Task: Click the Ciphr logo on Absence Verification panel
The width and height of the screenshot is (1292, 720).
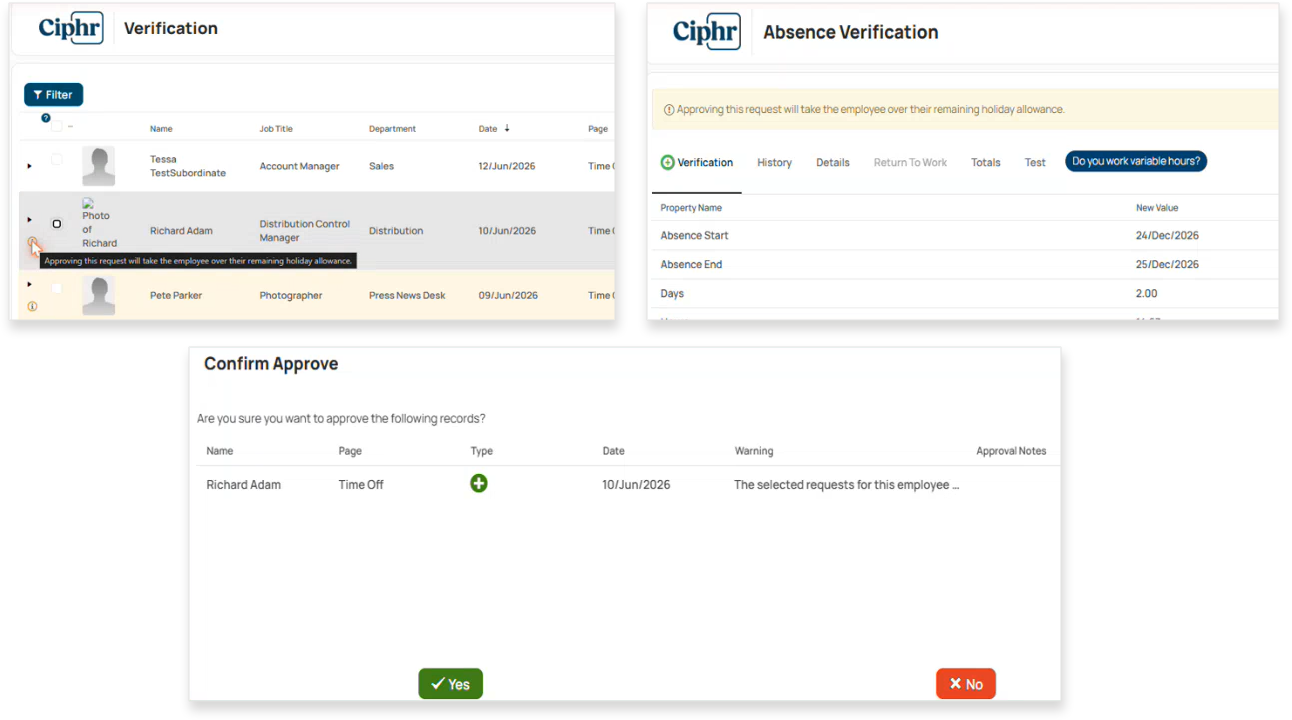Action: (707, 32)
